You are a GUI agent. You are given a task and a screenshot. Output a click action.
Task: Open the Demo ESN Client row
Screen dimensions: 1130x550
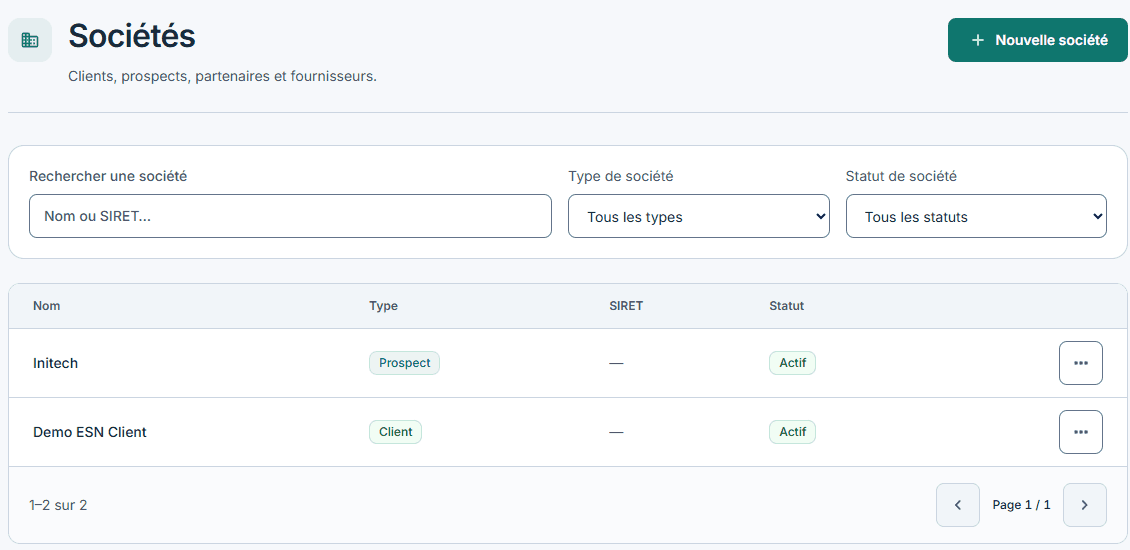(568, 432)
